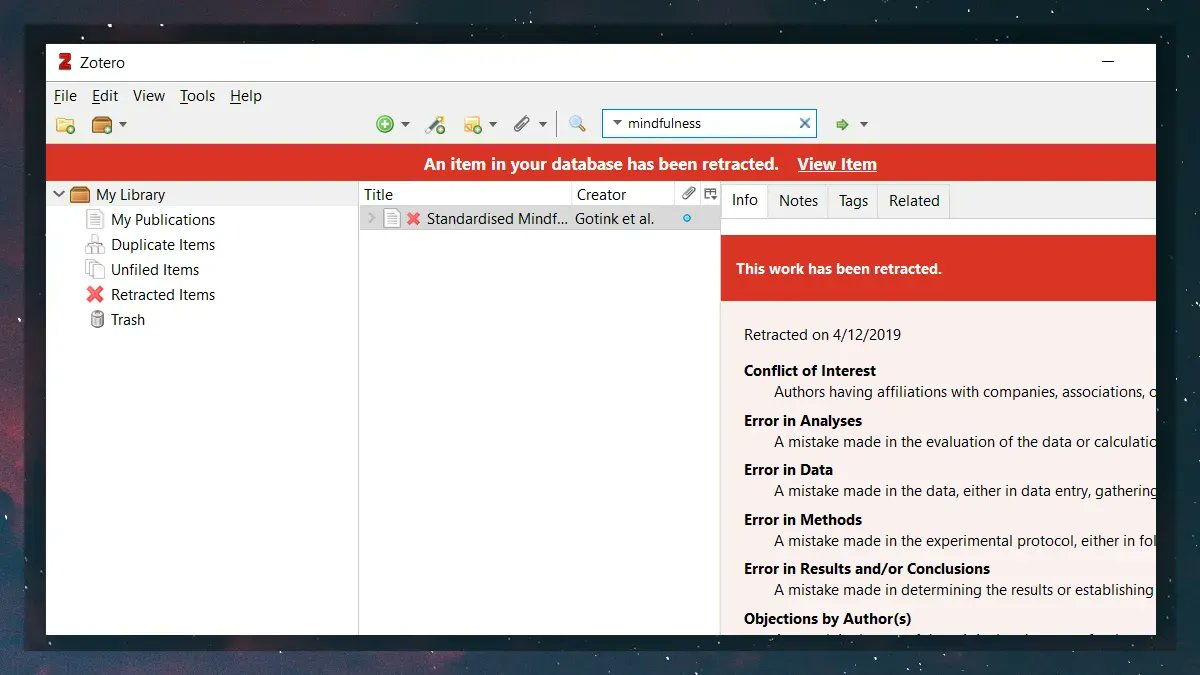Click the green Locate arrow icon
This screenshot has width=1200, height=675.
845,123
